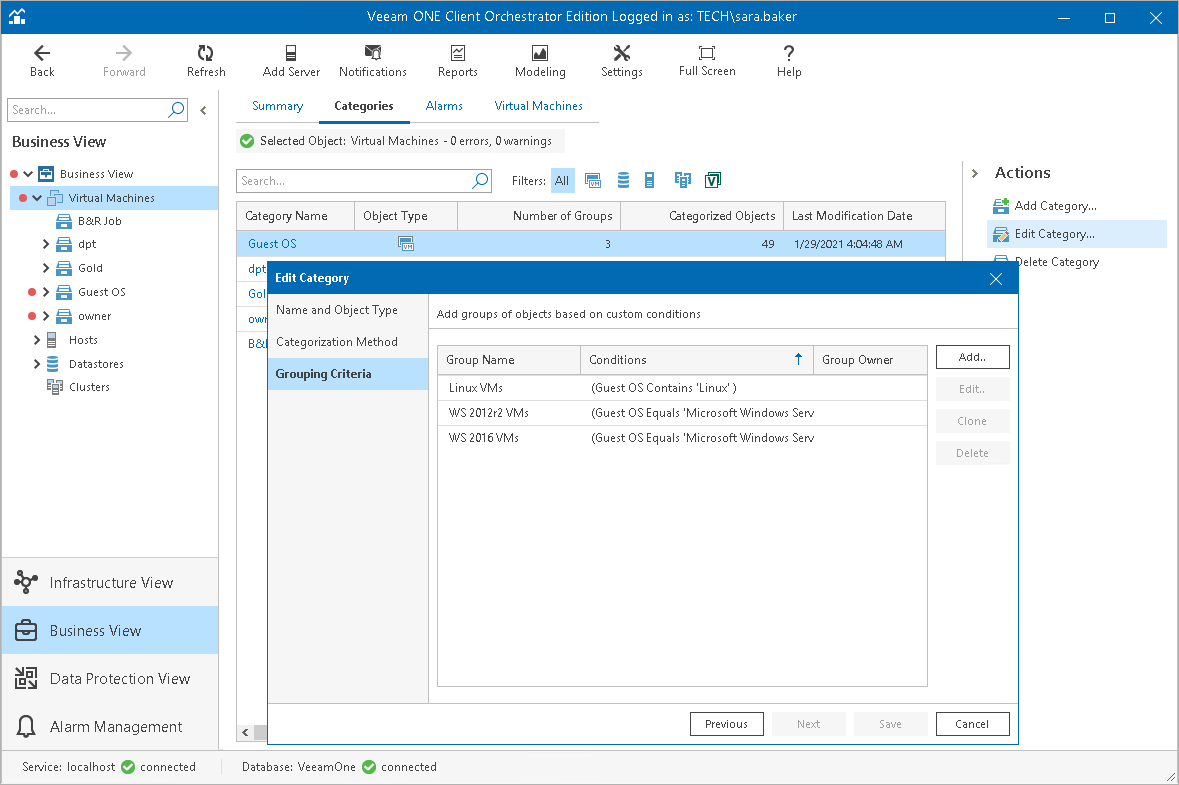Click the Alarm Management bell icon
Screen dimensions: 1179x785
pyautogui.click(x=26, y=726)
